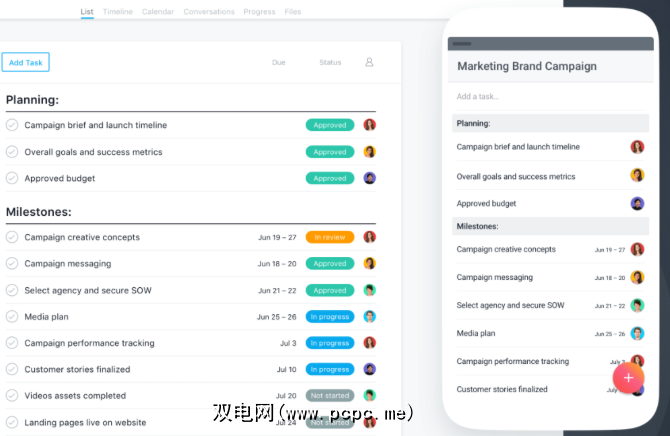Click assignee avatar for Campaign creative concepts list row

[370, 237]
